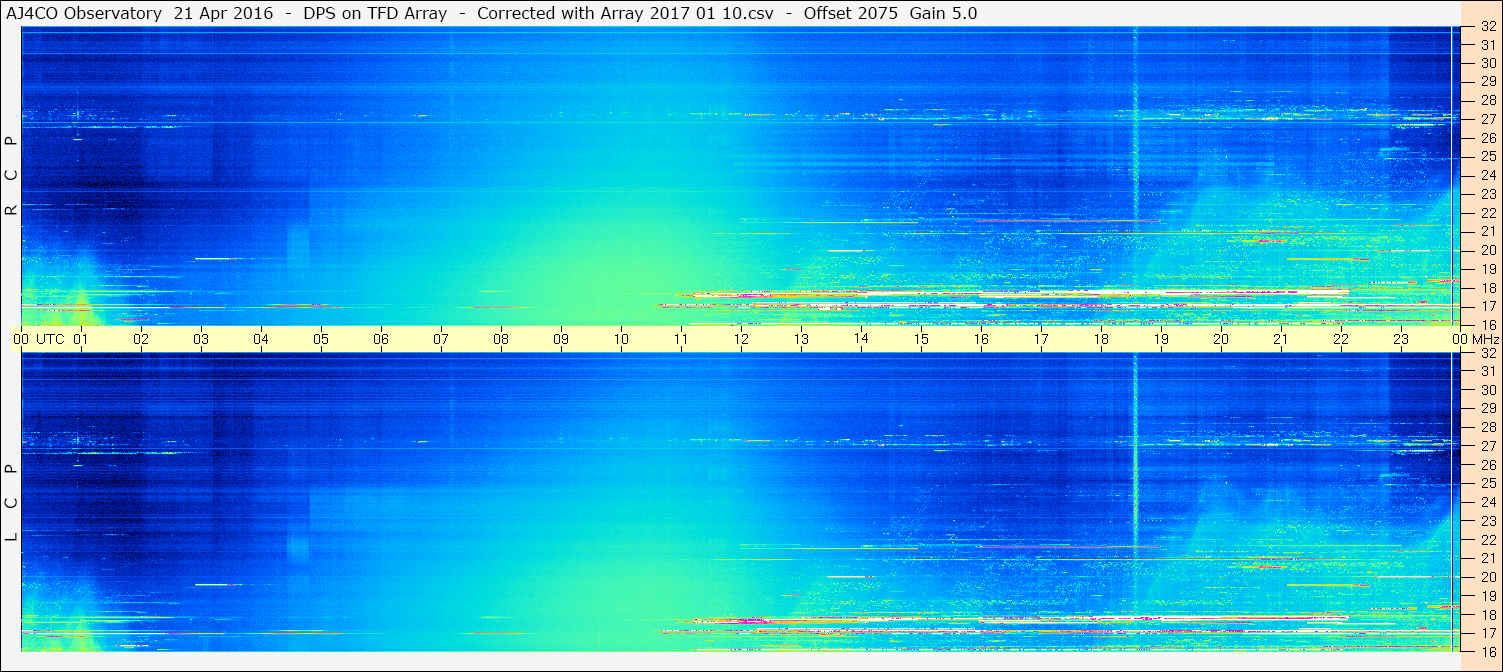Click the 28 MHz label in RCP panel
1503x672 pixels.
coord(1487,100)
